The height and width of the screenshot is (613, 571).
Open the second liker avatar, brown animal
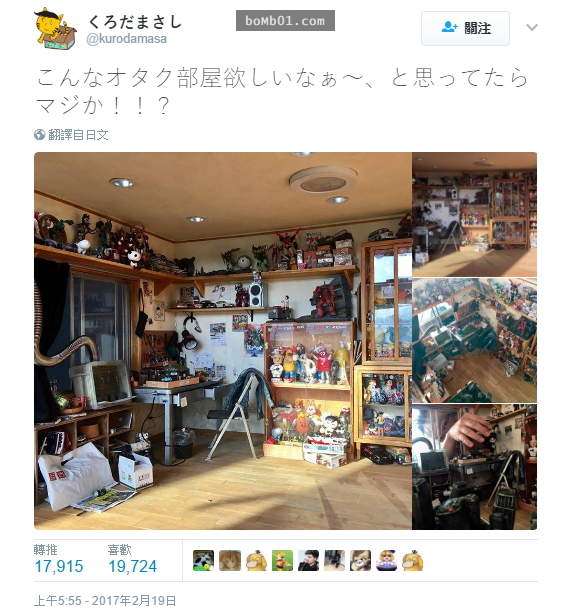coord(229,560)
